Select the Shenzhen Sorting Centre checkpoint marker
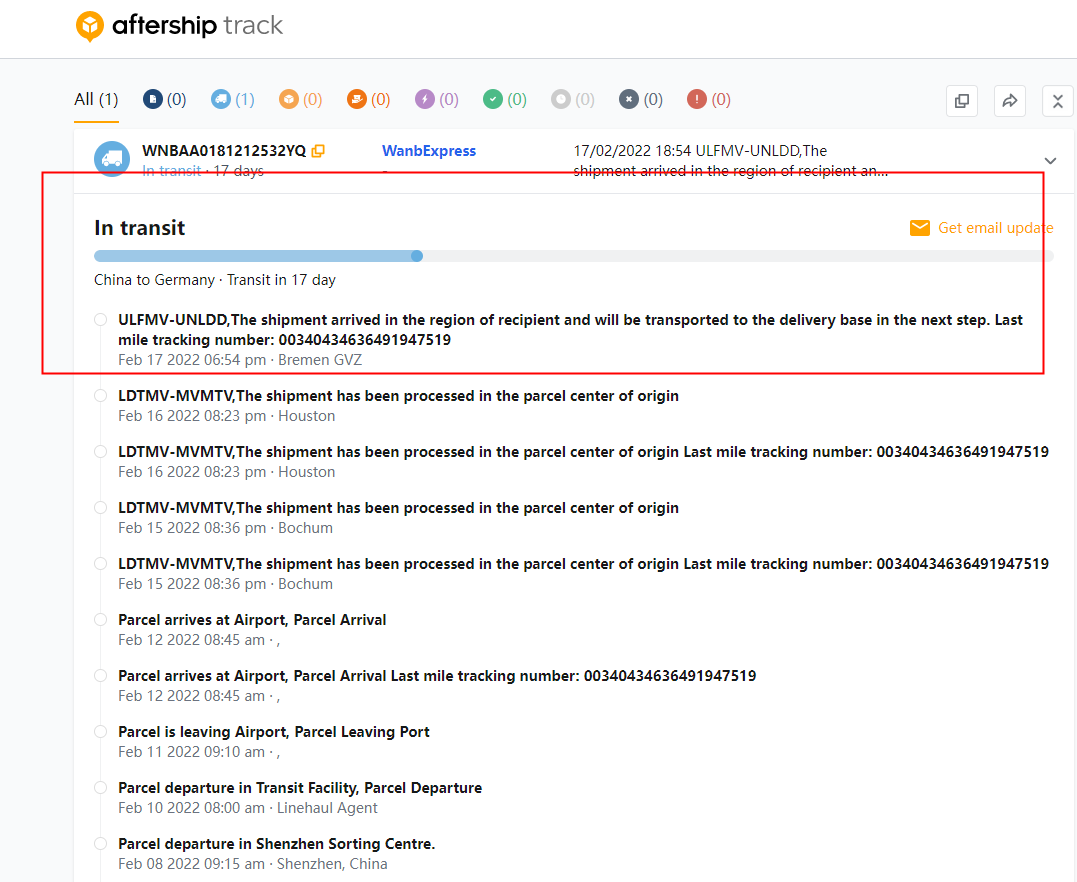 coord(100,844)
